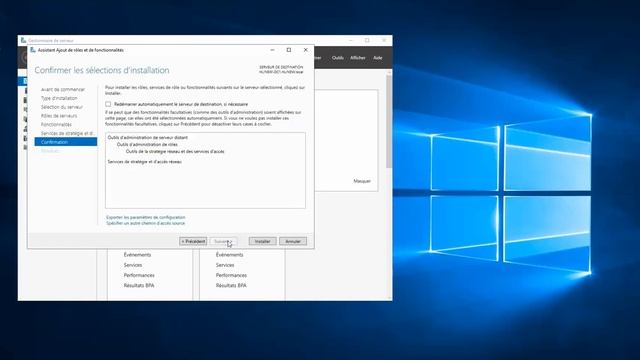Select the highlighted Confirmation wizard step

(x=66, y=142)
